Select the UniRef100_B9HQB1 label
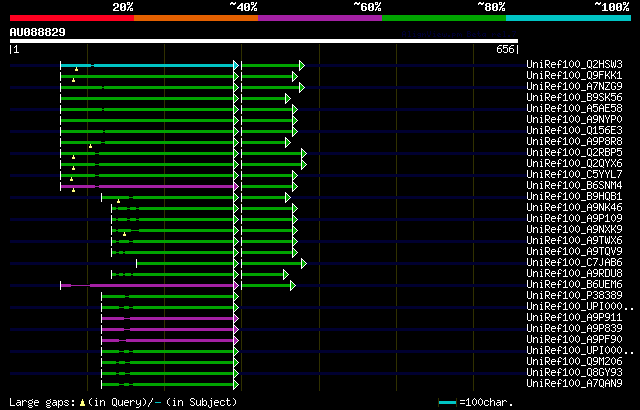 coord(574,197)
